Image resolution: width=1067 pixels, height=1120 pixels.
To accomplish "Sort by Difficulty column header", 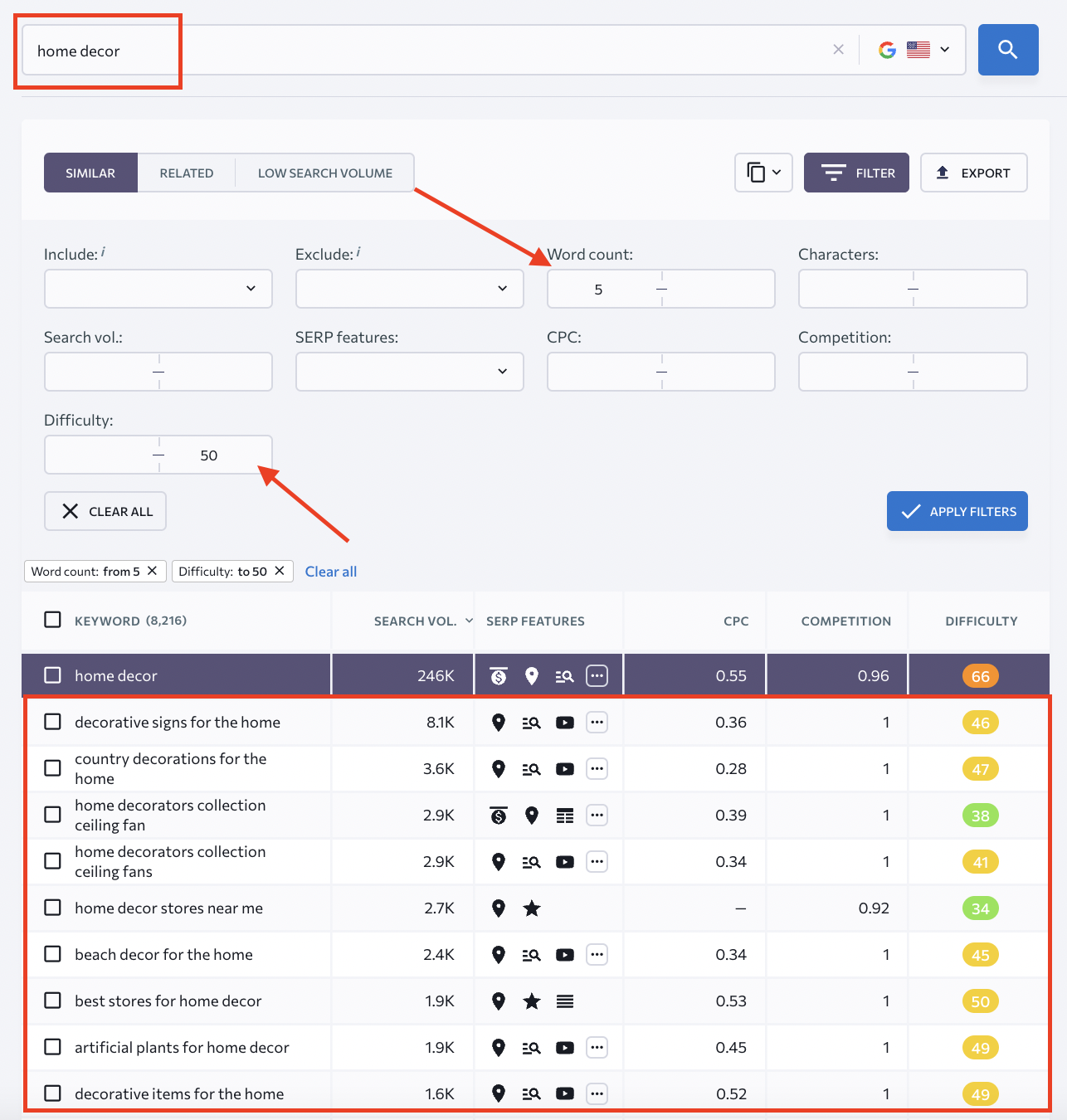I will (x=982, y=621).
